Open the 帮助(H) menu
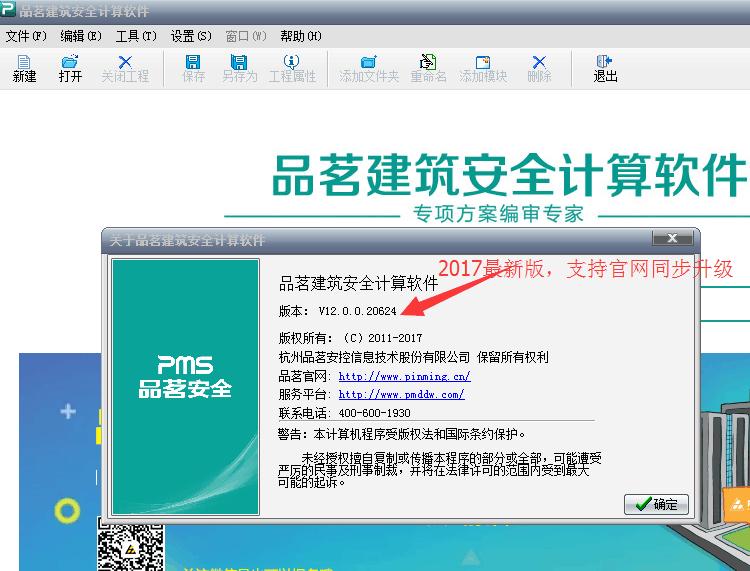The image size is (750, 571). pos(300,36)
